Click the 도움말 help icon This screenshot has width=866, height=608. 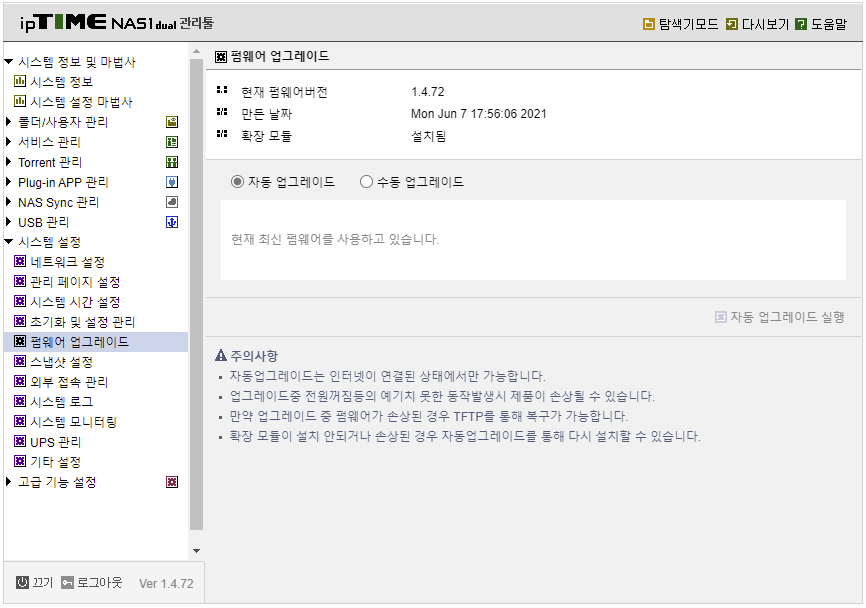[801, 24]
